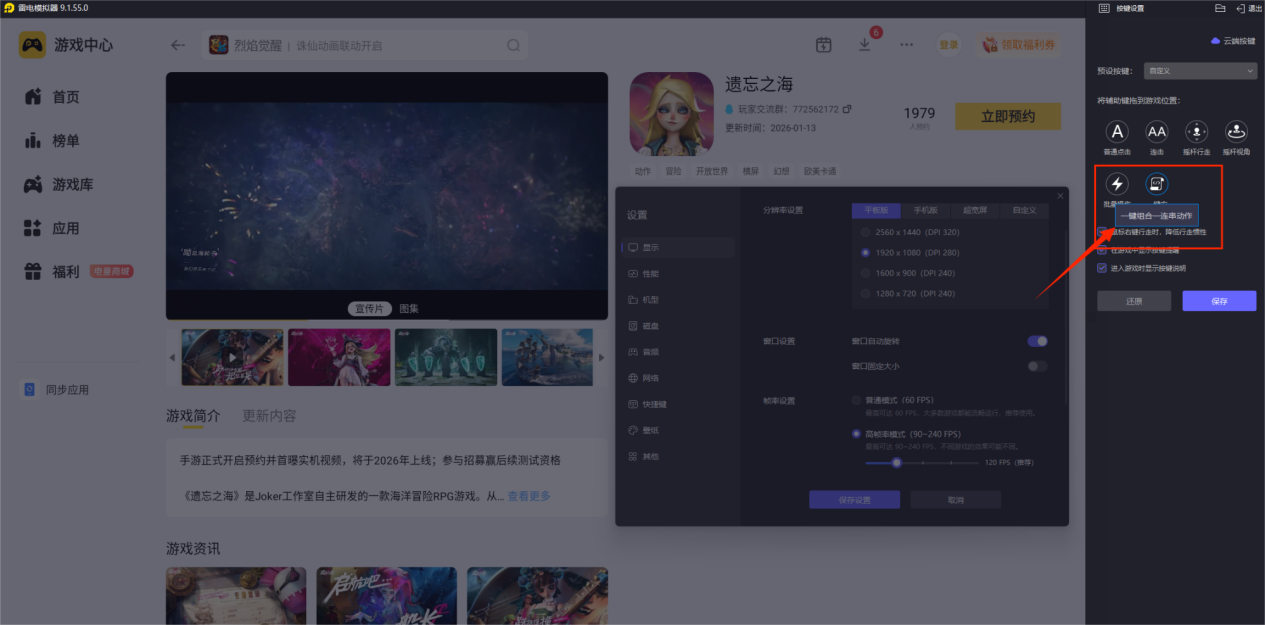Toggle 窗口固定大小 fixed window size switch

1037,366
